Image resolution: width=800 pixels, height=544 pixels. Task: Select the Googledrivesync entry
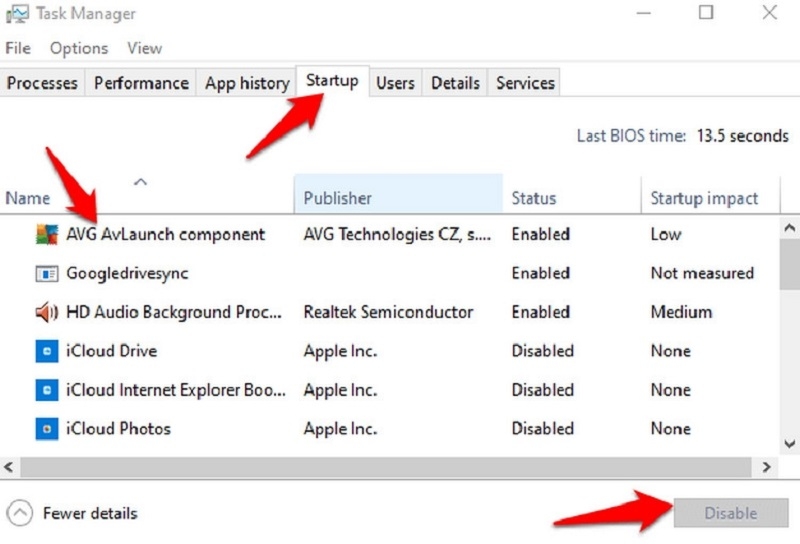tap(390, 274)
